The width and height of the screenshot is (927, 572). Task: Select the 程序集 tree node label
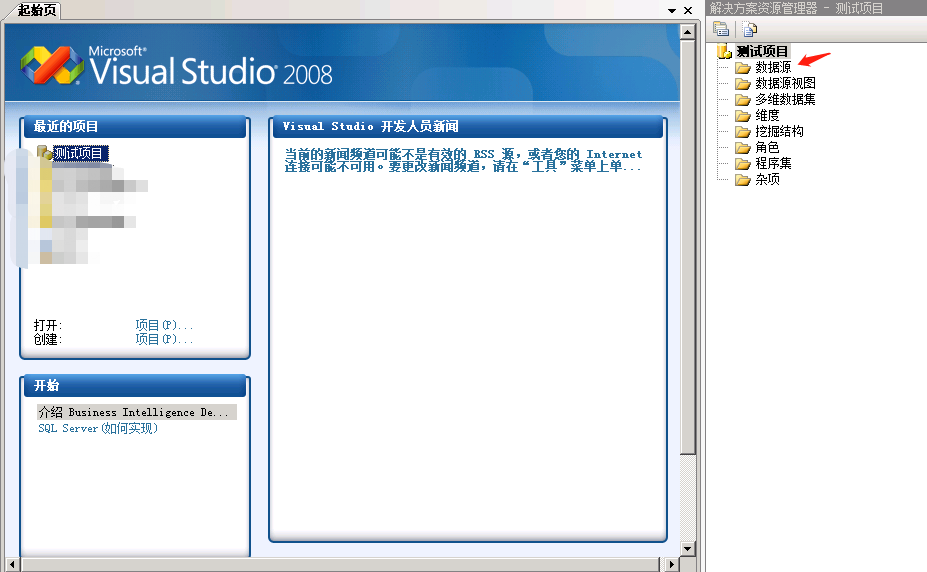[x=773, y=163]
